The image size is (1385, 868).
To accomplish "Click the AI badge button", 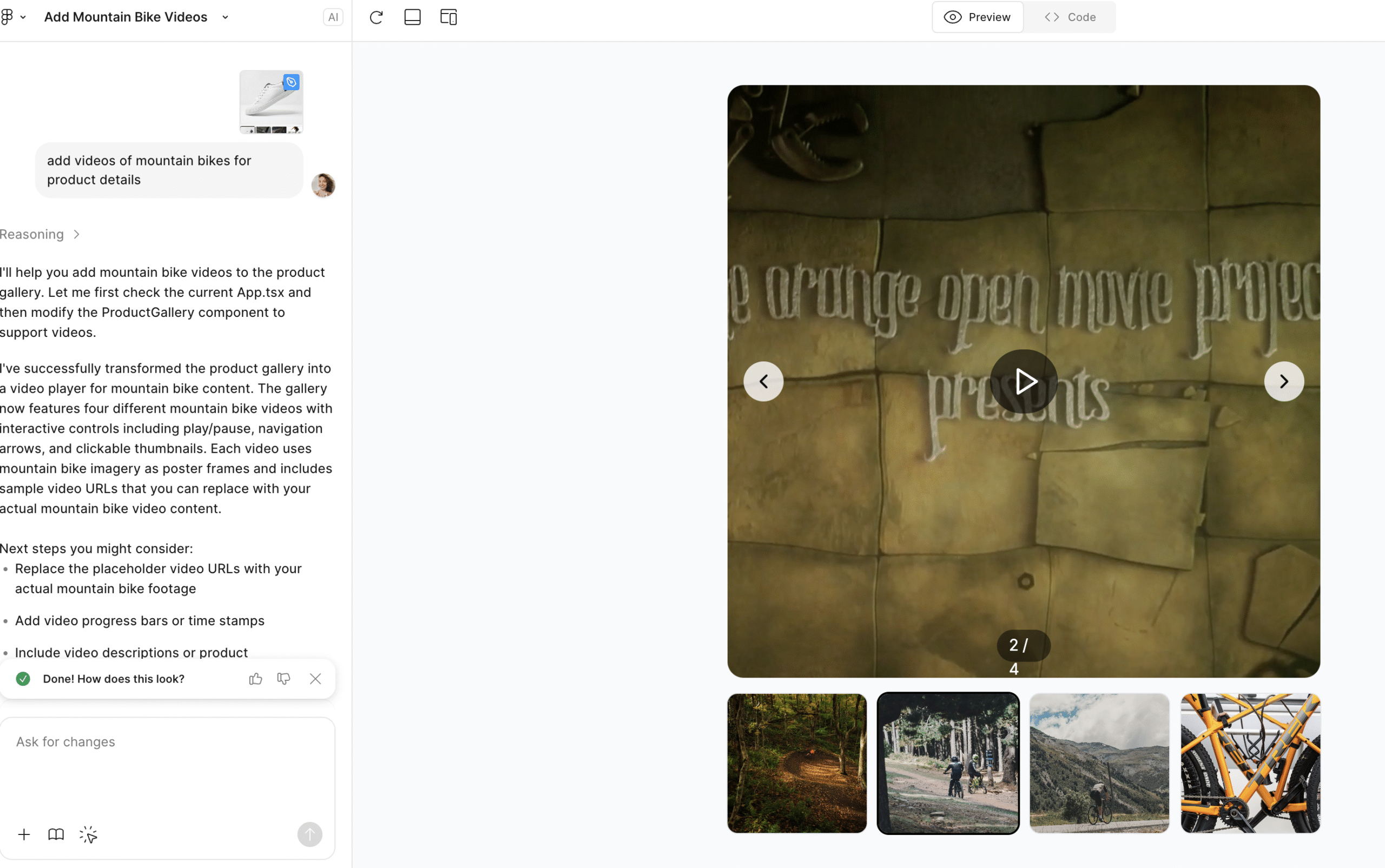I will (333, 17).
